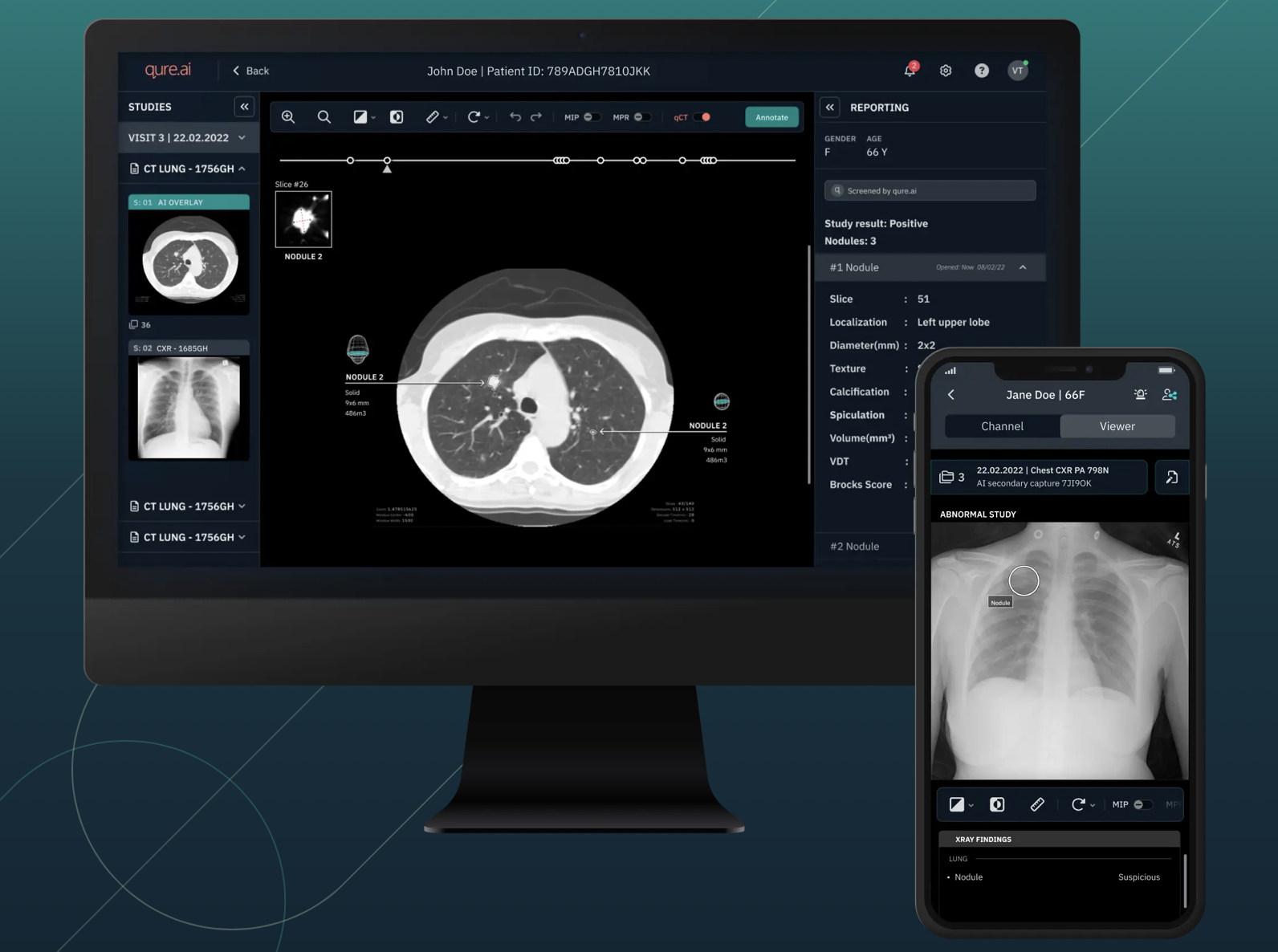Switch to the Channel tab on phone
The width and height of the screenshot is (1278, 952).
pos(1002,426)
